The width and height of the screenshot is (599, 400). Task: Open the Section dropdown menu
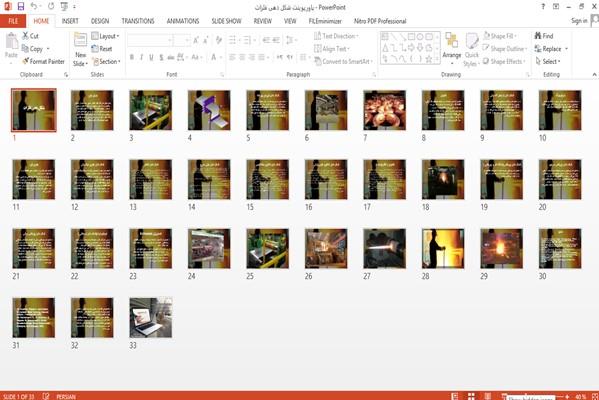[106, 61]
